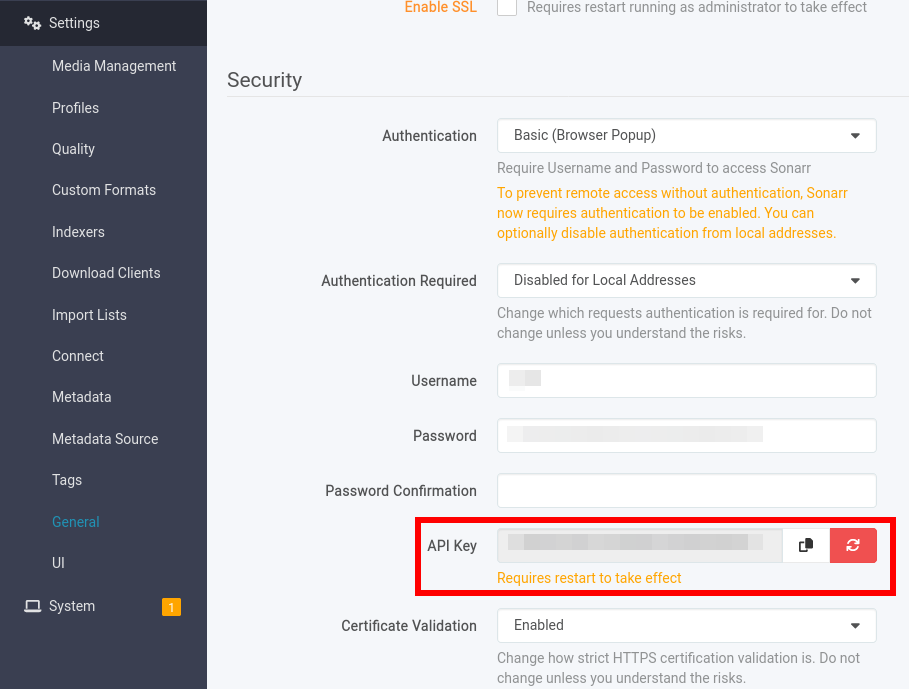The height and width of the screenshot is (689, 909).
Task: Open the Authentication dropdown
Action: pyautogui.click(x=686, y=135)
